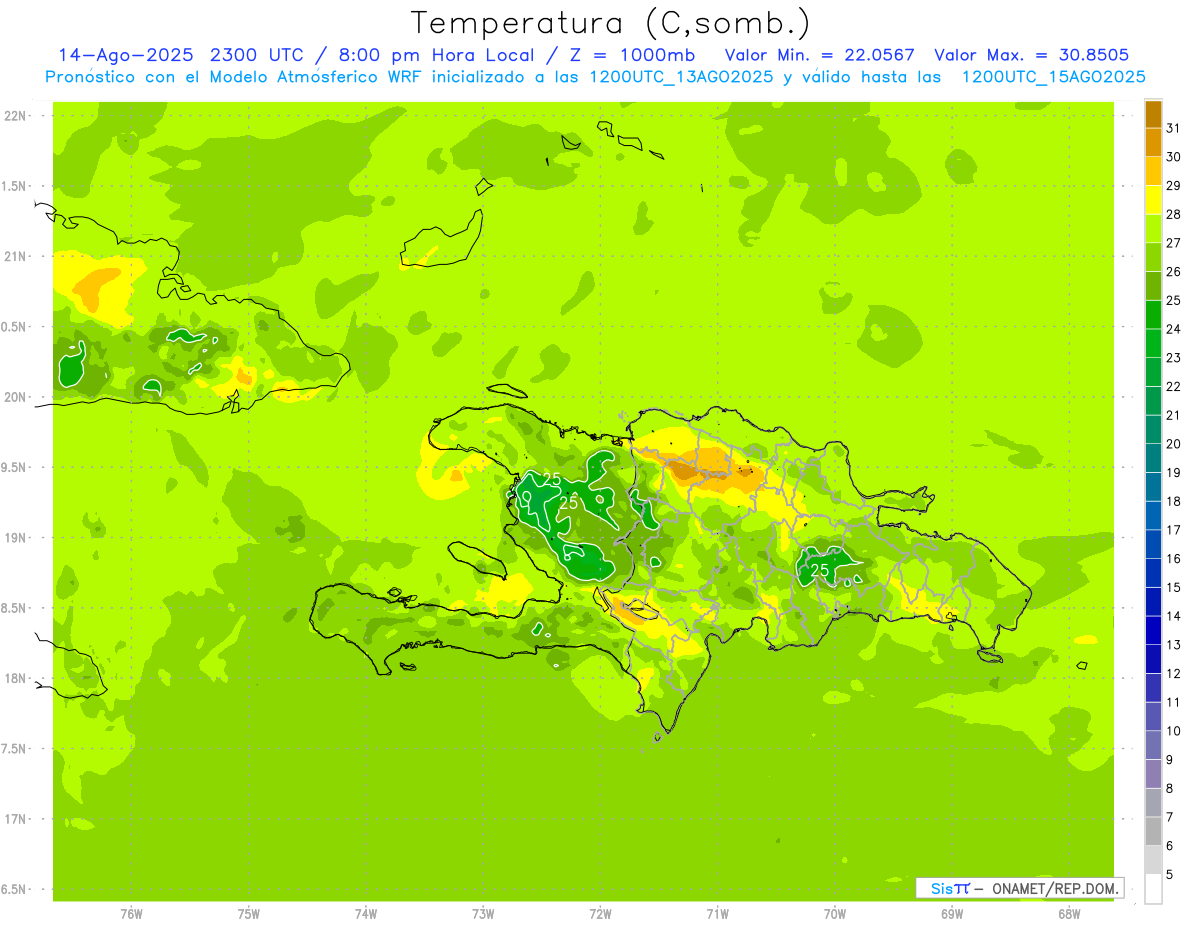
Task: Pick the blue segment between 15 and 16
Action: point(1153,573)
